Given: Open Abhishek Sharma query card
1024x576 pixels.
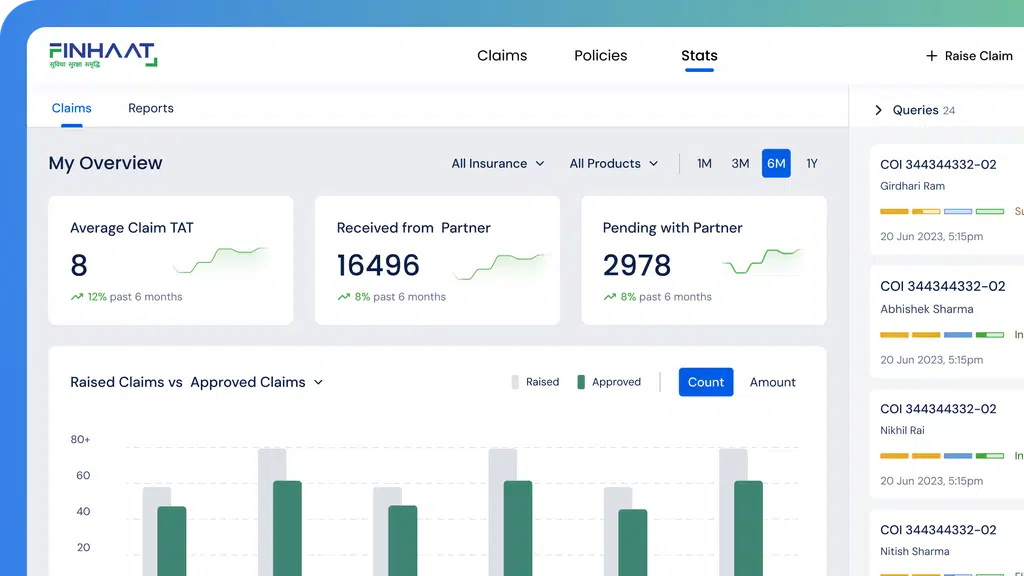Looking at the screenshot, I should (x=947, y=322).
